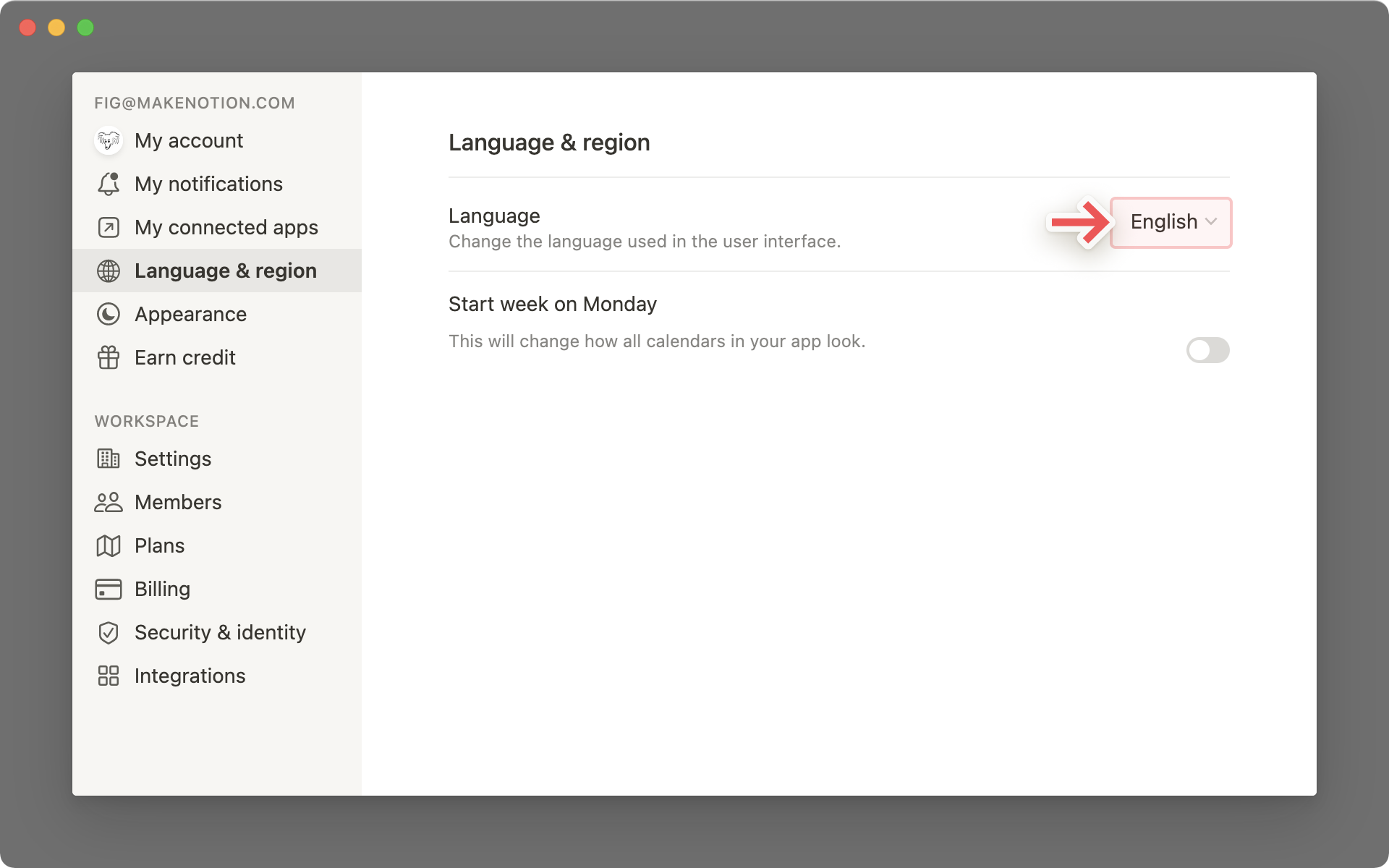
Task: Click the Settings grid icon
Action: click(x=108, y=458)
